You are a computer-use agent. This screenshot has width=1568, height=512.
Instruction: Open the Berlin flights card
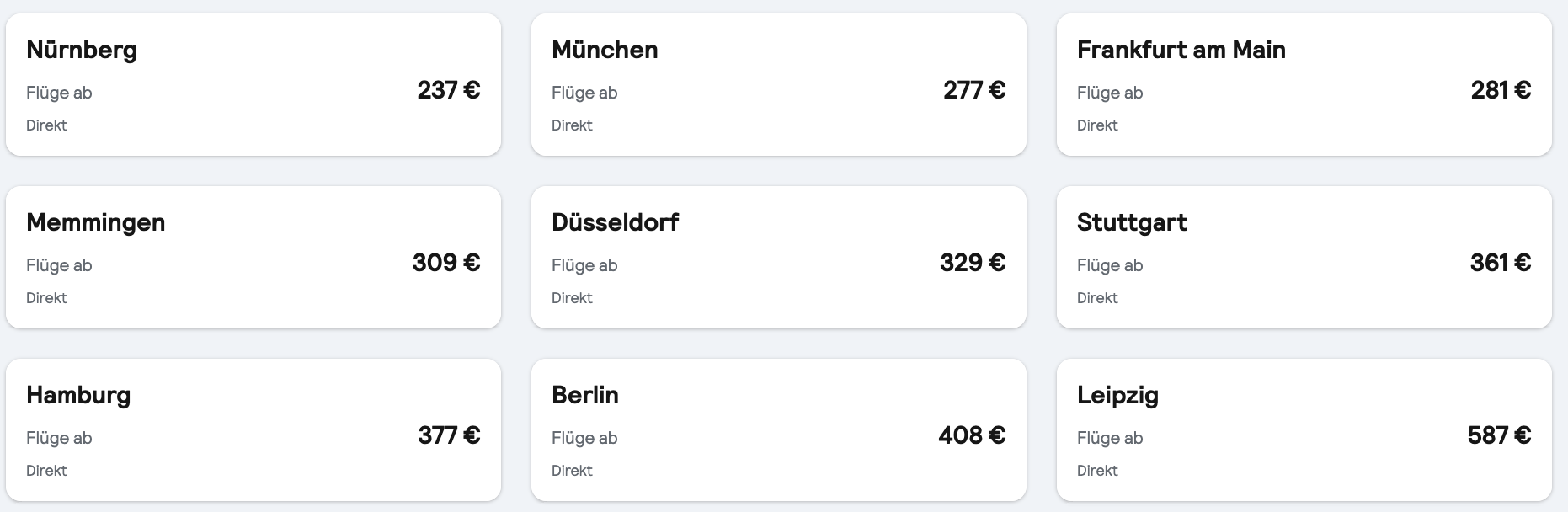coord(779,429)
